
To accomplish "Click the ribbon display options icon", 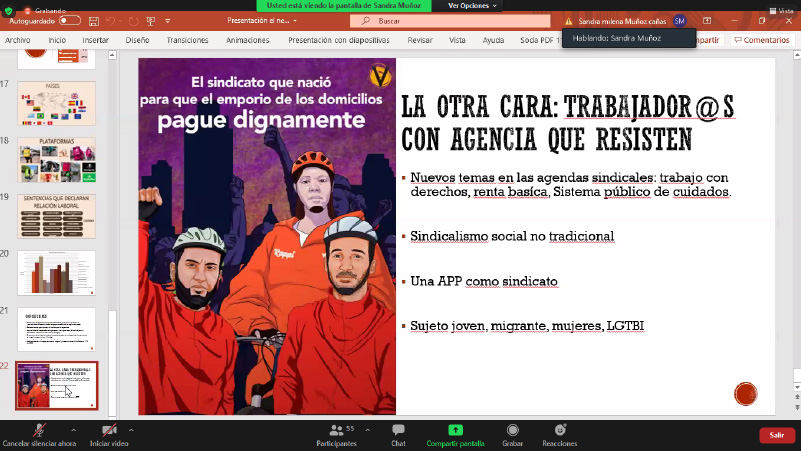I will [x=707, y=21].
